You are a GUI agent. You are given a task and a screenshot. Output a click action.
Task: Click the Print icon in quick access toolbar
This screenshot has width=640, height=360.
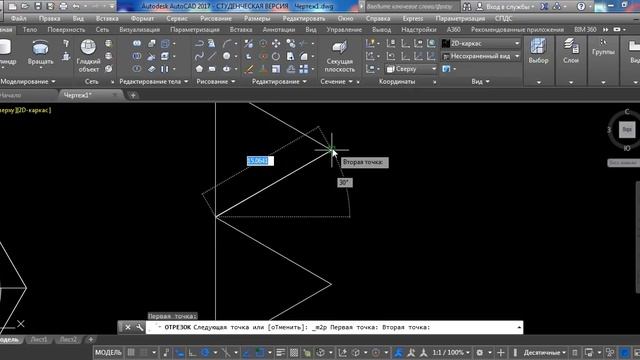click(x=63, y=6)
